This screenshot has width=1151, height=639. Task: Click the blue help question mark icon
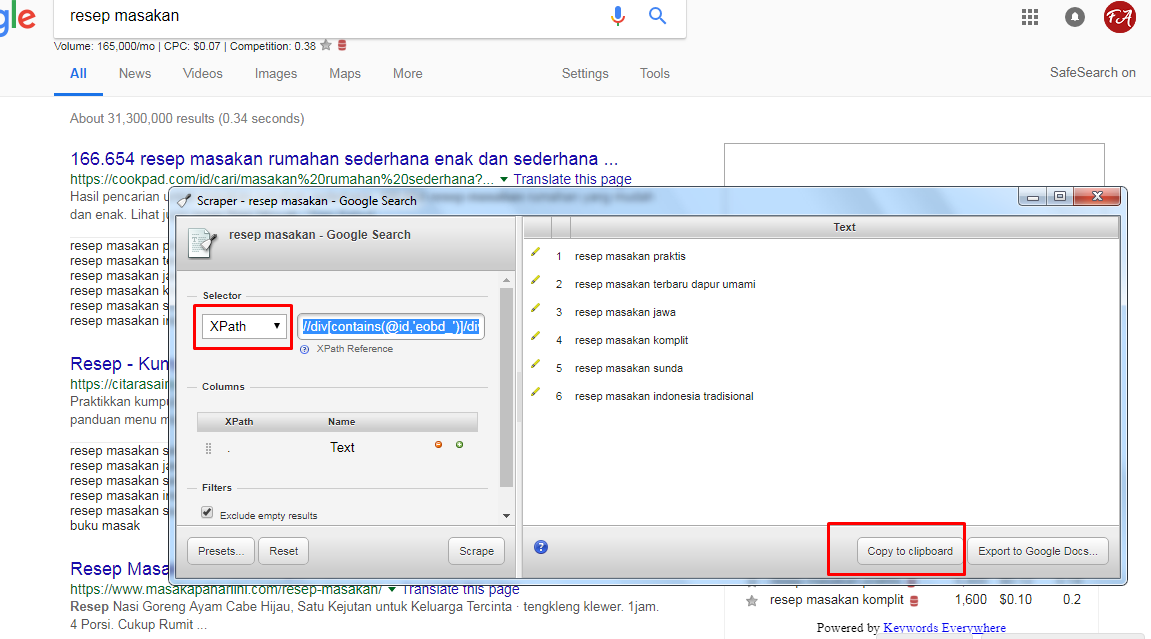[x=541, y=547]
